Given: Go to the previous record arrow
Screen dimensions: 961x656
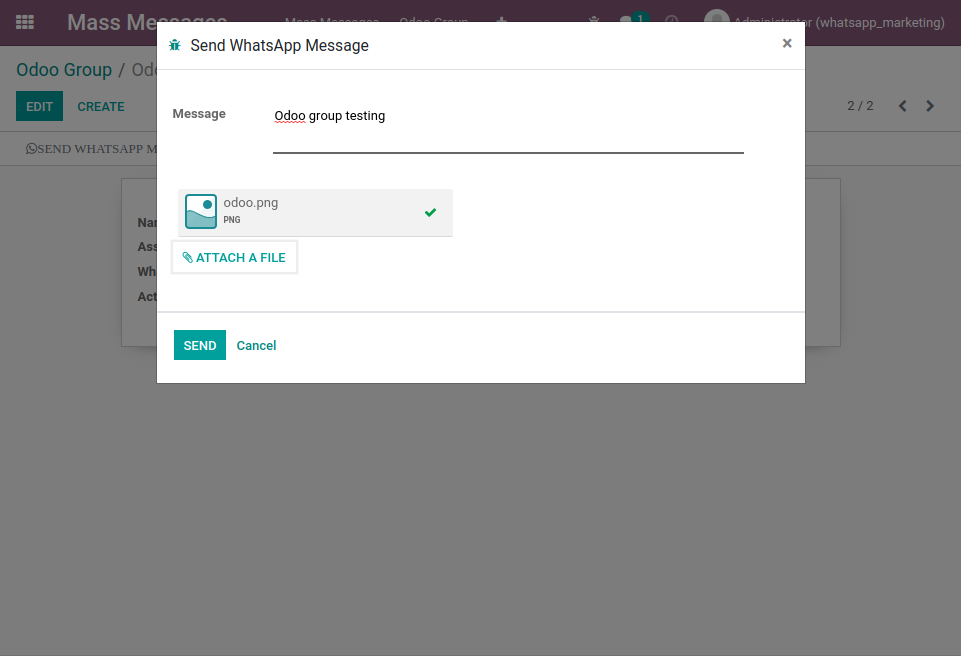Looking at the screenshot, I should [902, 106].
